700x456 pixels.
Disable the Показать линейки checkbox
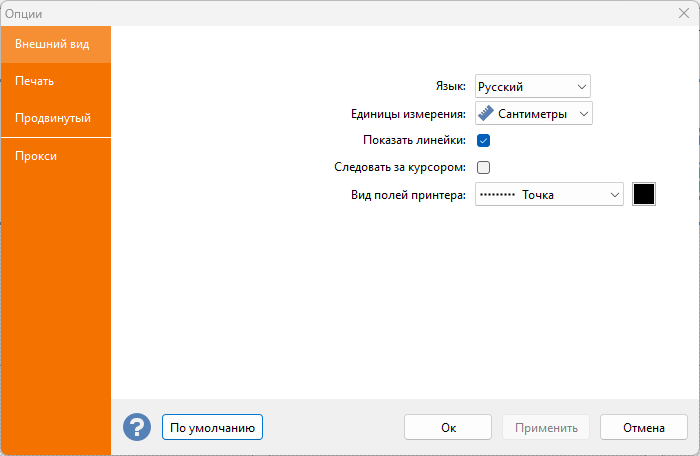483,141
